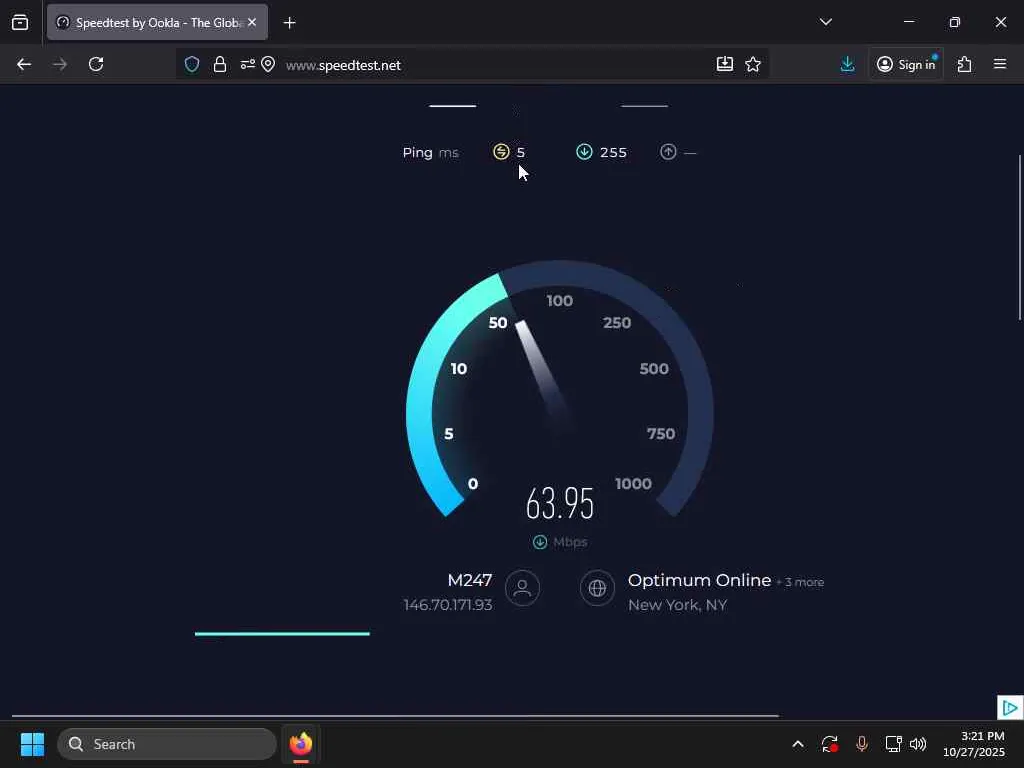Open the AdChoices ad icon
The width and height of the screenshot is (1024, 768).
click(1010, 707)
